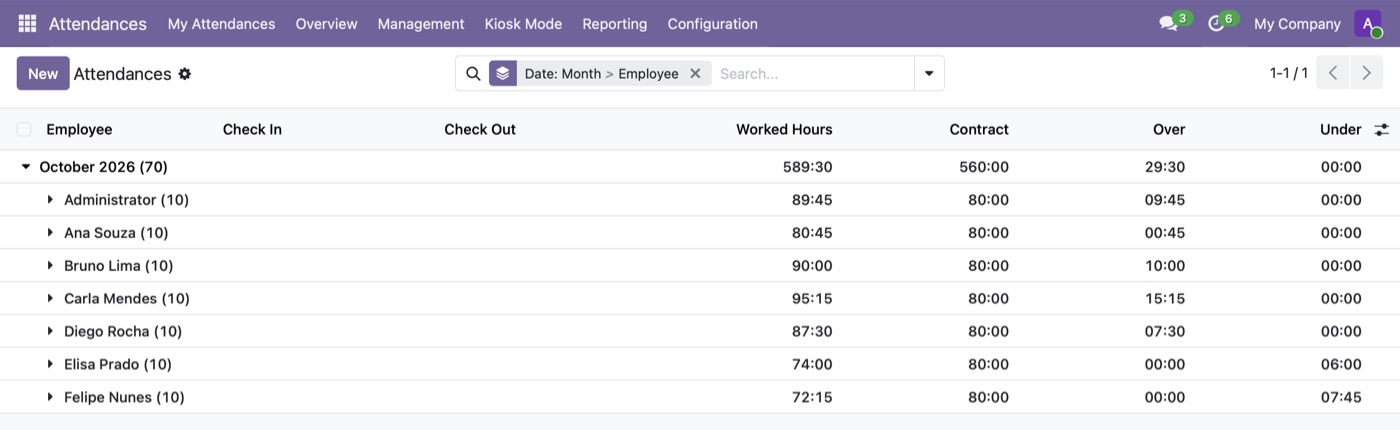Click Ana Souza's 80:45 worked hours
The width and height of the screenshot is (1400, 430).
pyautogui.click(x=812, y=233)
